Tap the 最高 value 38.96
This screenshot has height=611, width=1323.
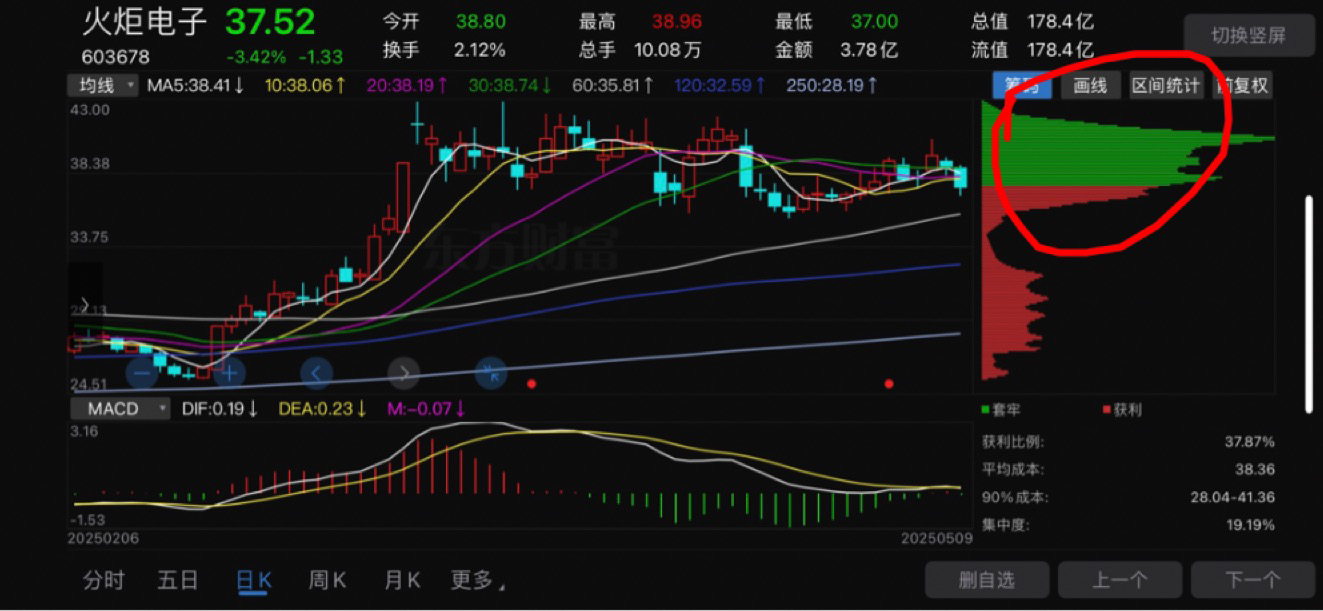tap(677, 21)
